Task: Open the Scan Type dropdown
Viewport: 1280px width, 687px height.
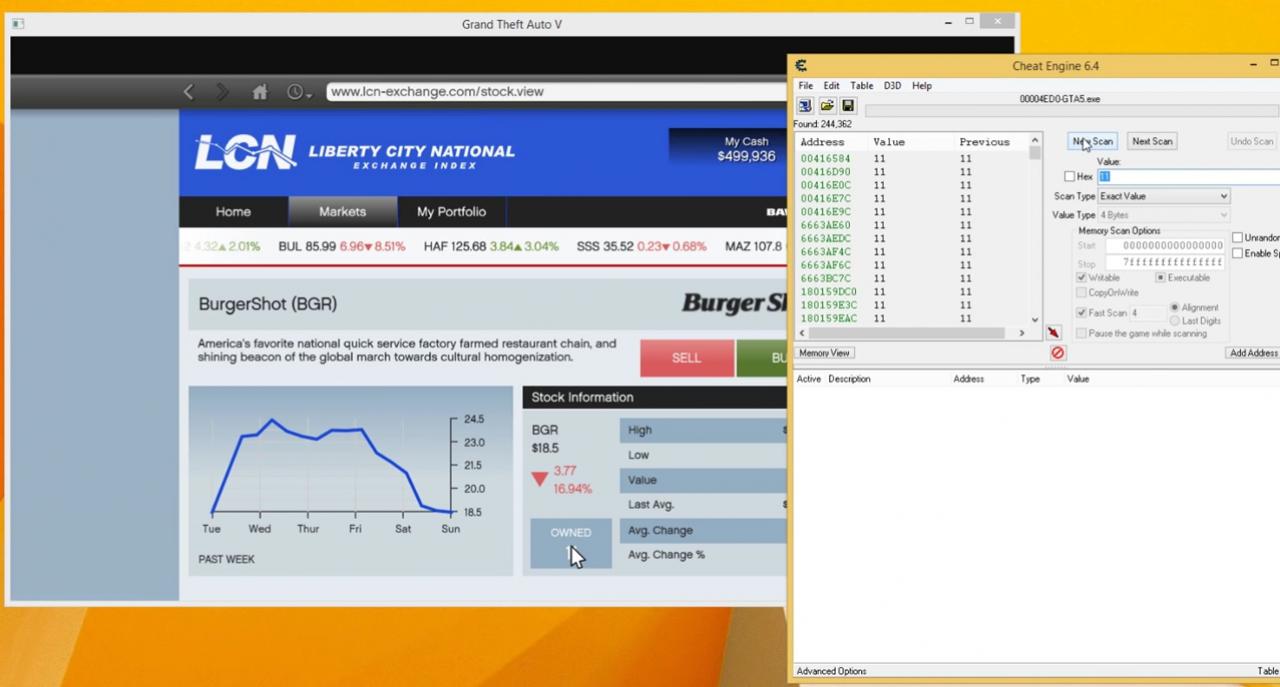Action: [1164, 196]
